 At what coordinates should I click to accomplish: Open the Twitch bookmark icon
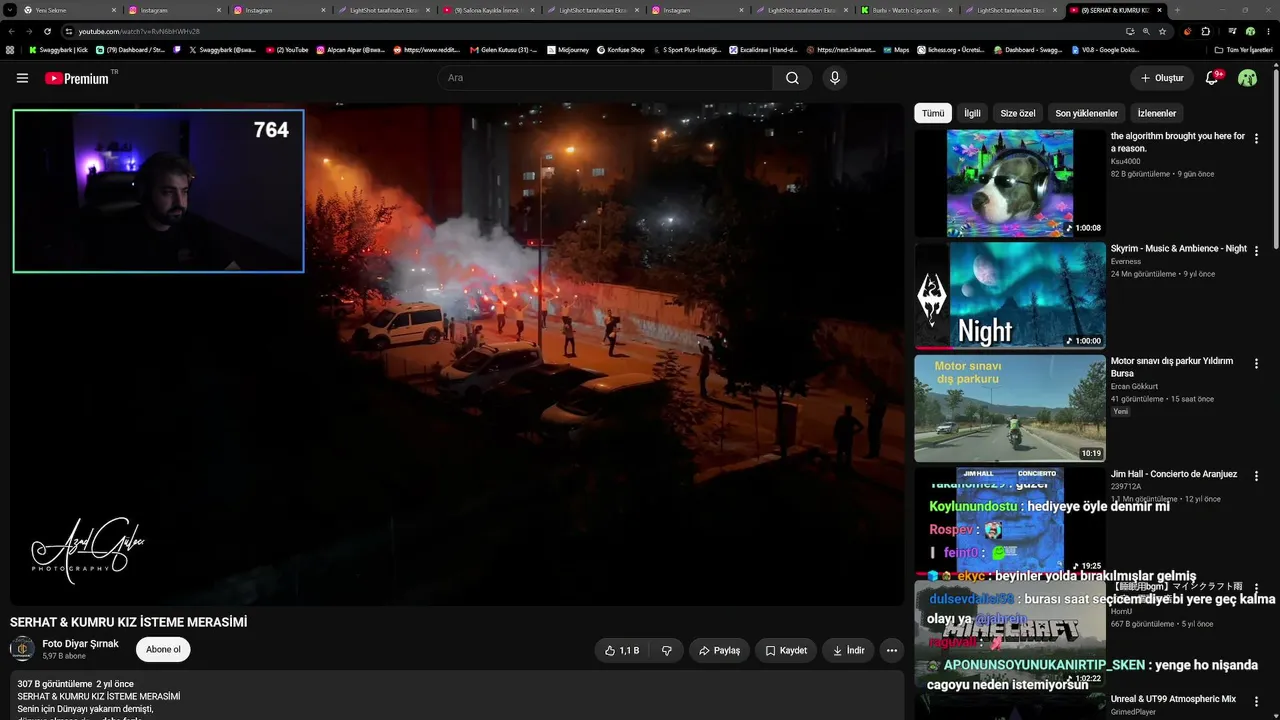tap(178, 49)
